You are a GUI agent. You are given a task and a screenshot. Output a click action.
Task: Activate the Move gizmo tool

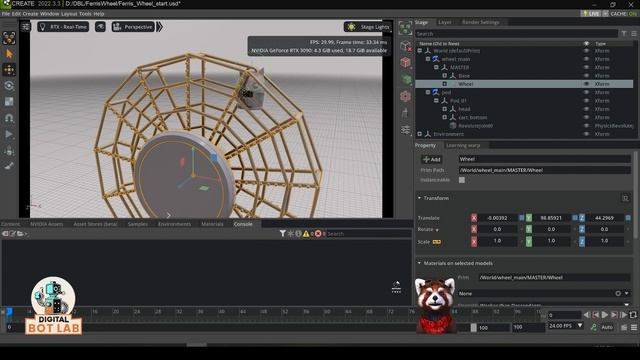tap(9, 70)
